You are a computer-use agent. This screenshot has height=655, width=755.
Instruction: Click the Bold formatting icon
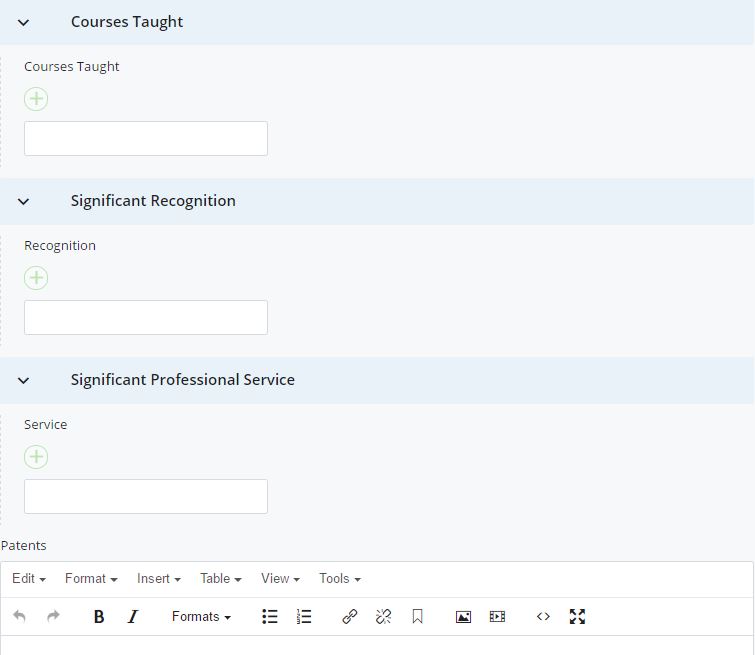pos(99,617)
